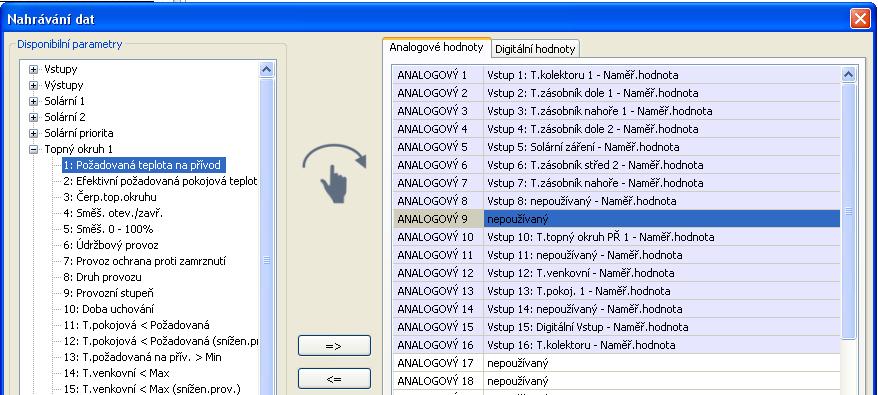
Task: Select highlighted nepoužívaný in ANALOGOVÝ 9 row
Action: [662, 219]
